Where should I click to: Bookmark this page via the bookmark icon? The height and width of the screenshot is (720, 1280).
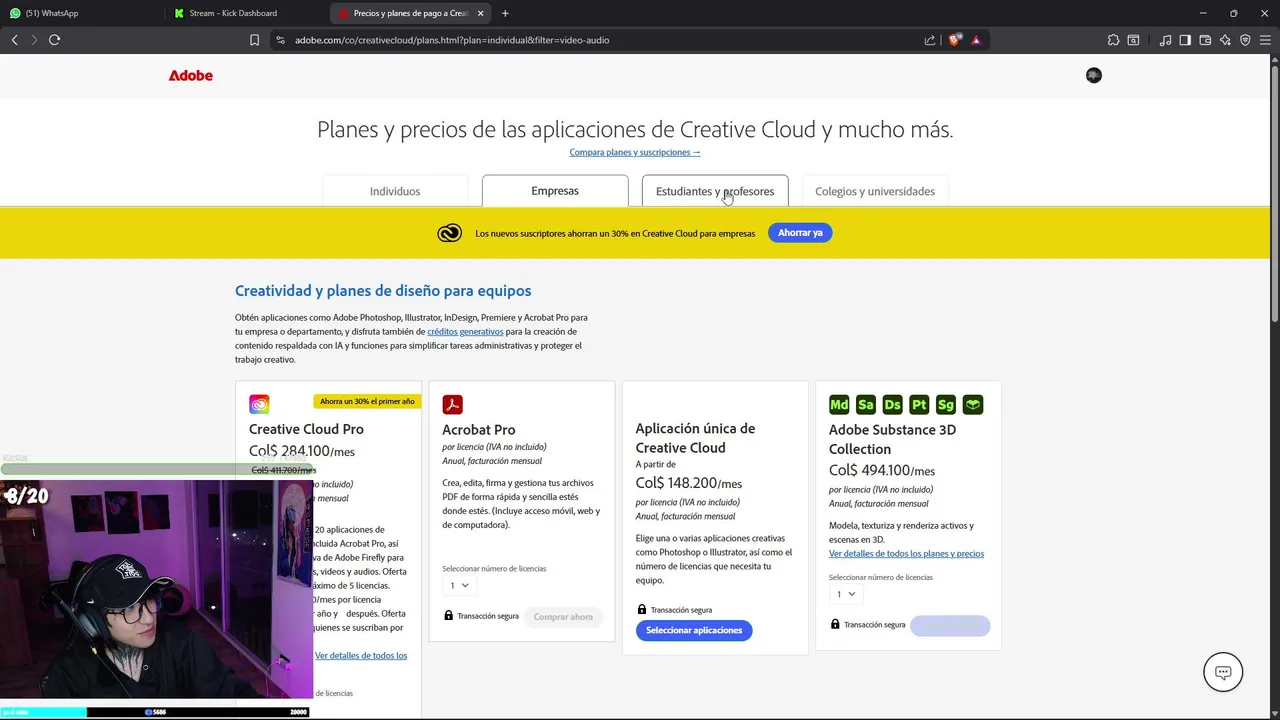pos(254,40)
